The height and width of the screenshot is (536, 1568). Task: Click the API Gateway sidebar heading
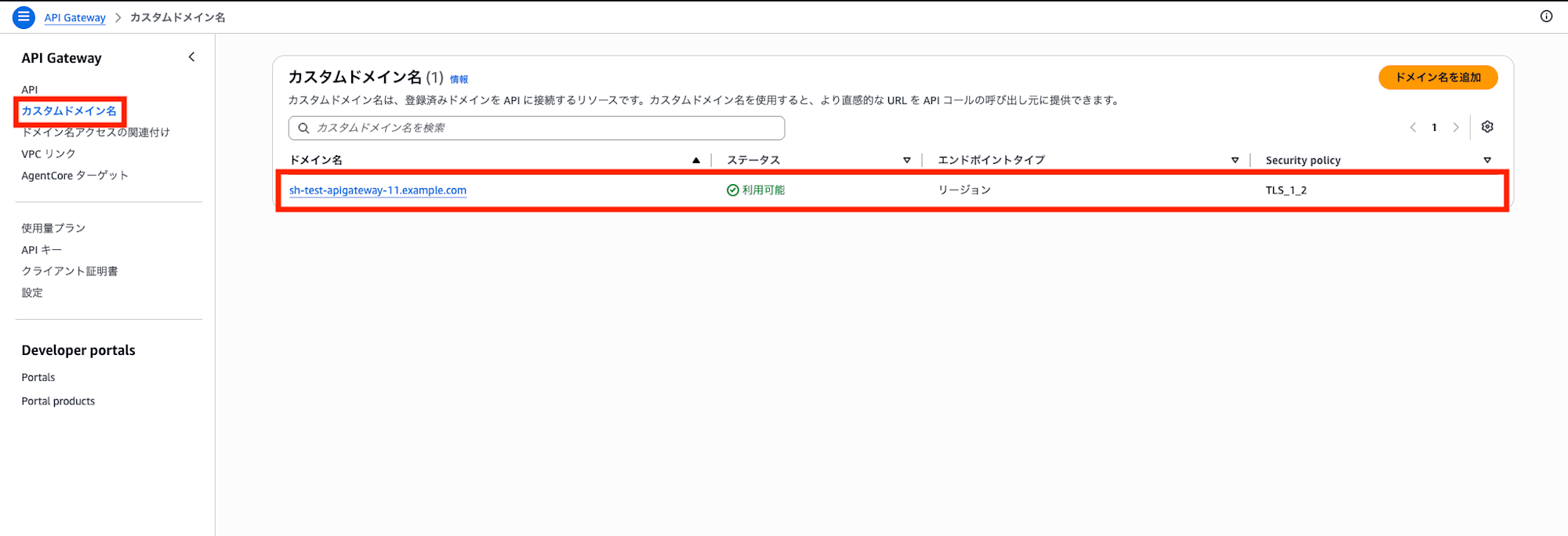61,58
